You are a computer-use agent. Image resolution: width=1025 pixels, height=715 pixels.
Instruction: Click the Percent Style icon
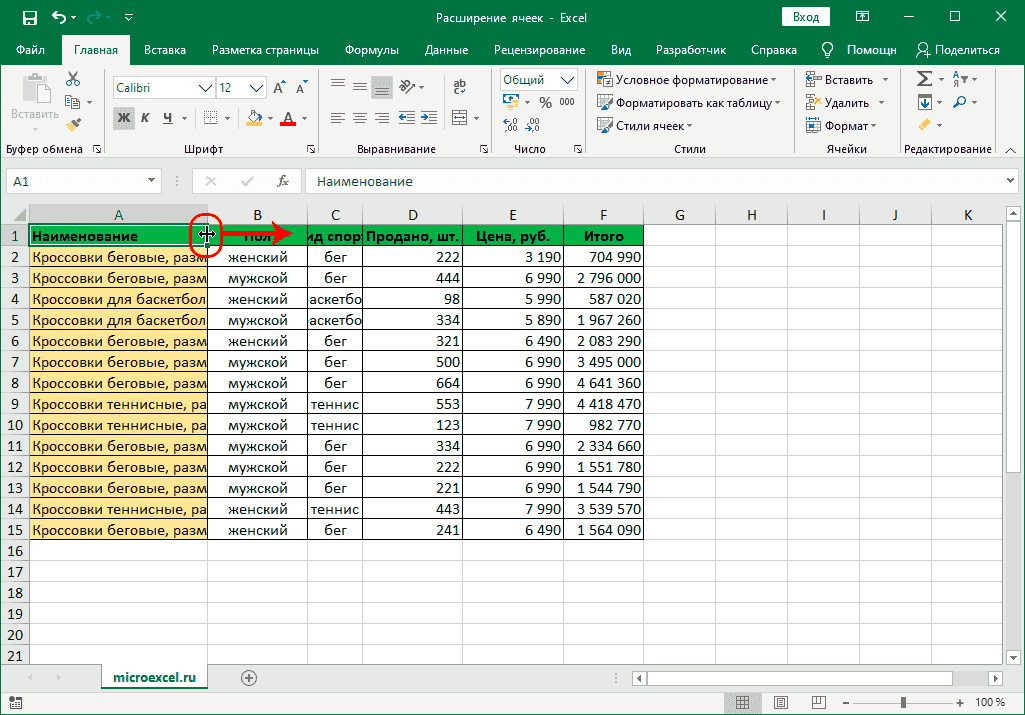(545, 102)
